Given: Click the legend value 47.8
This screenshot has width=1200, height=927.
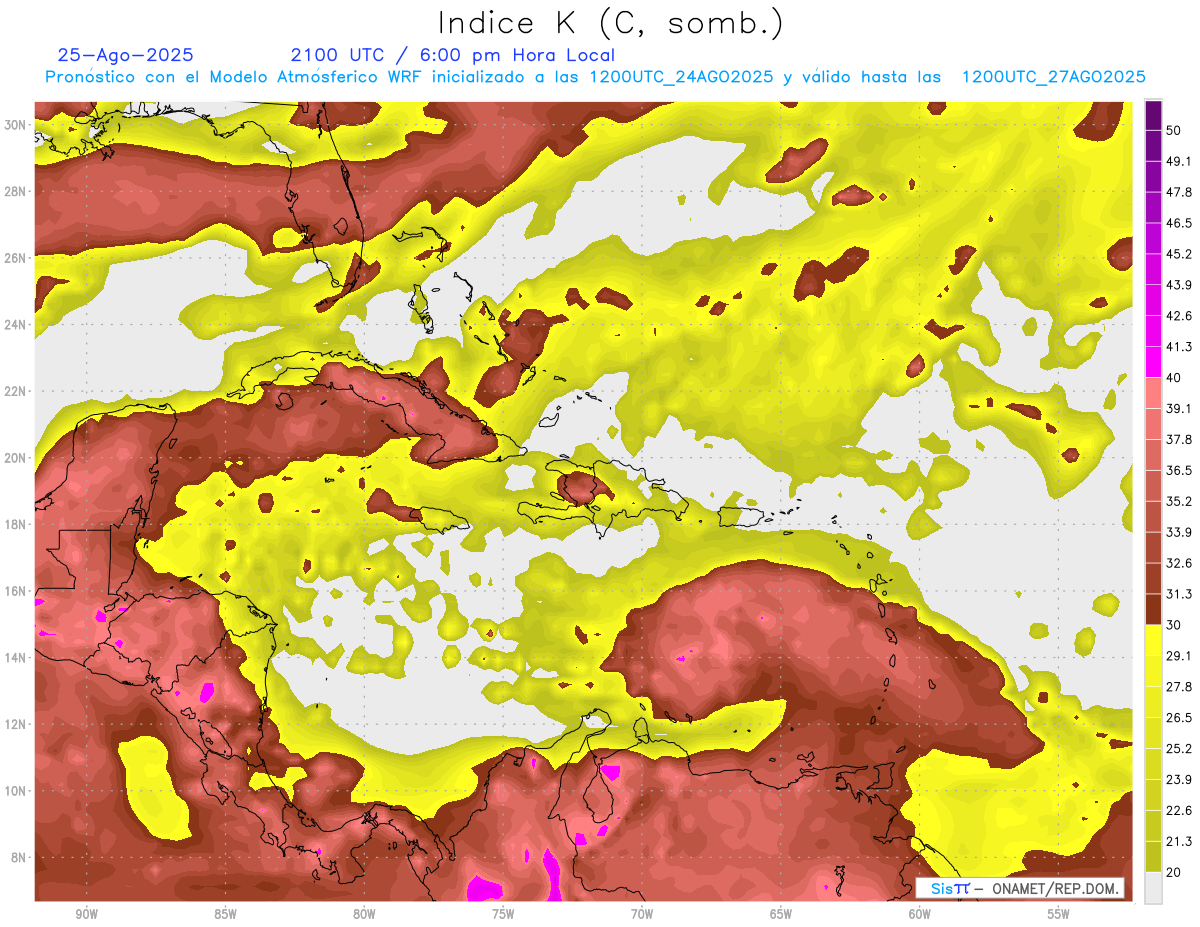Looking at the screenshot, I should [1179, 192].
